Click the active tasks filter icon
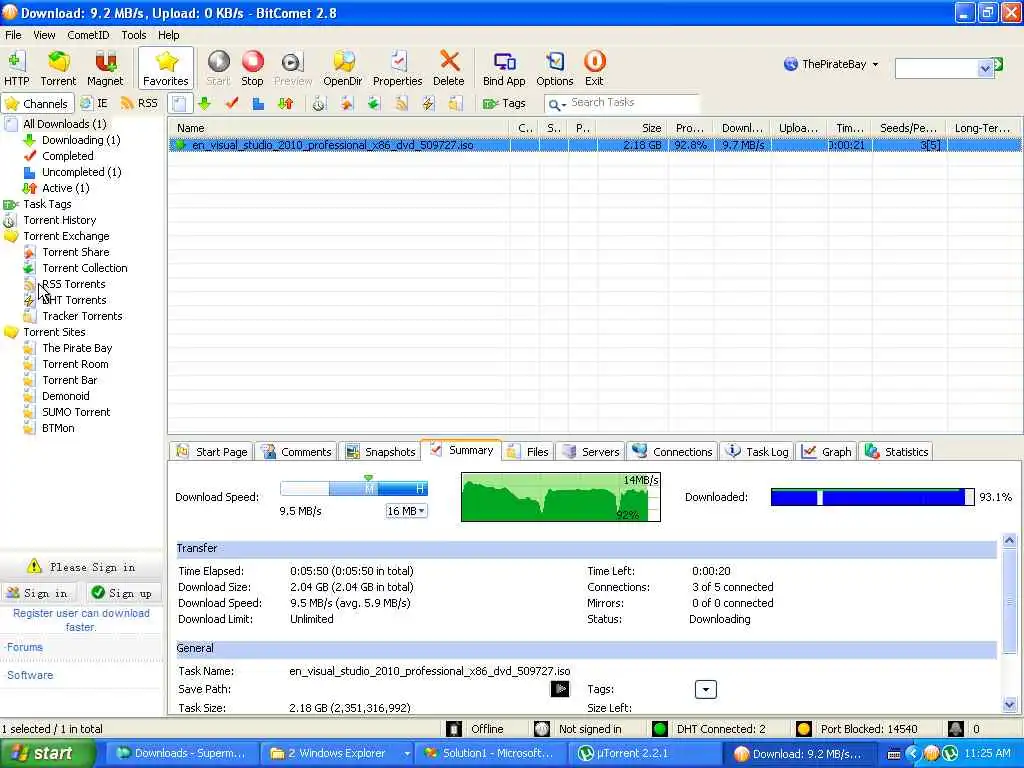Screen dimensions: 1024x768 click(285, 103)
